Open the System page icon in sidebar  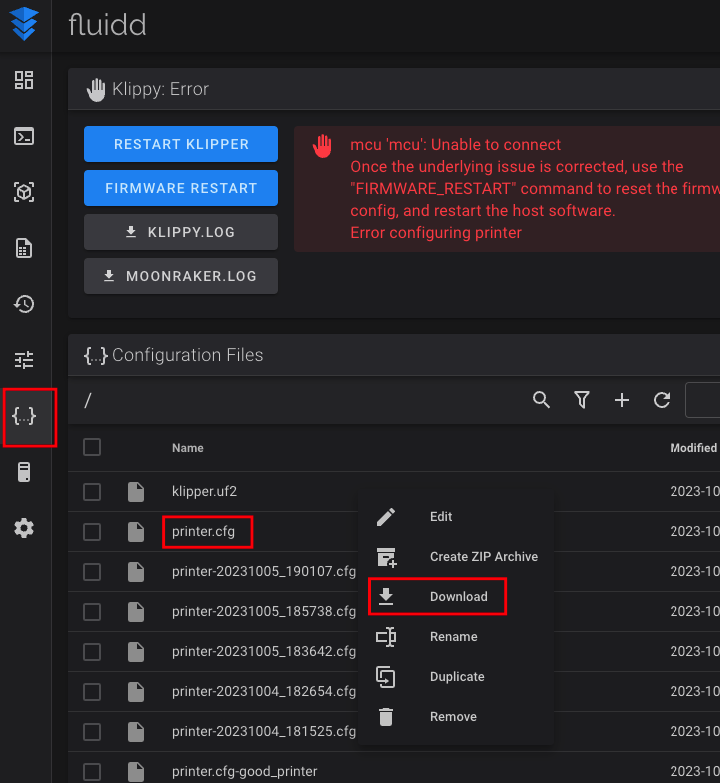(24, 472)
